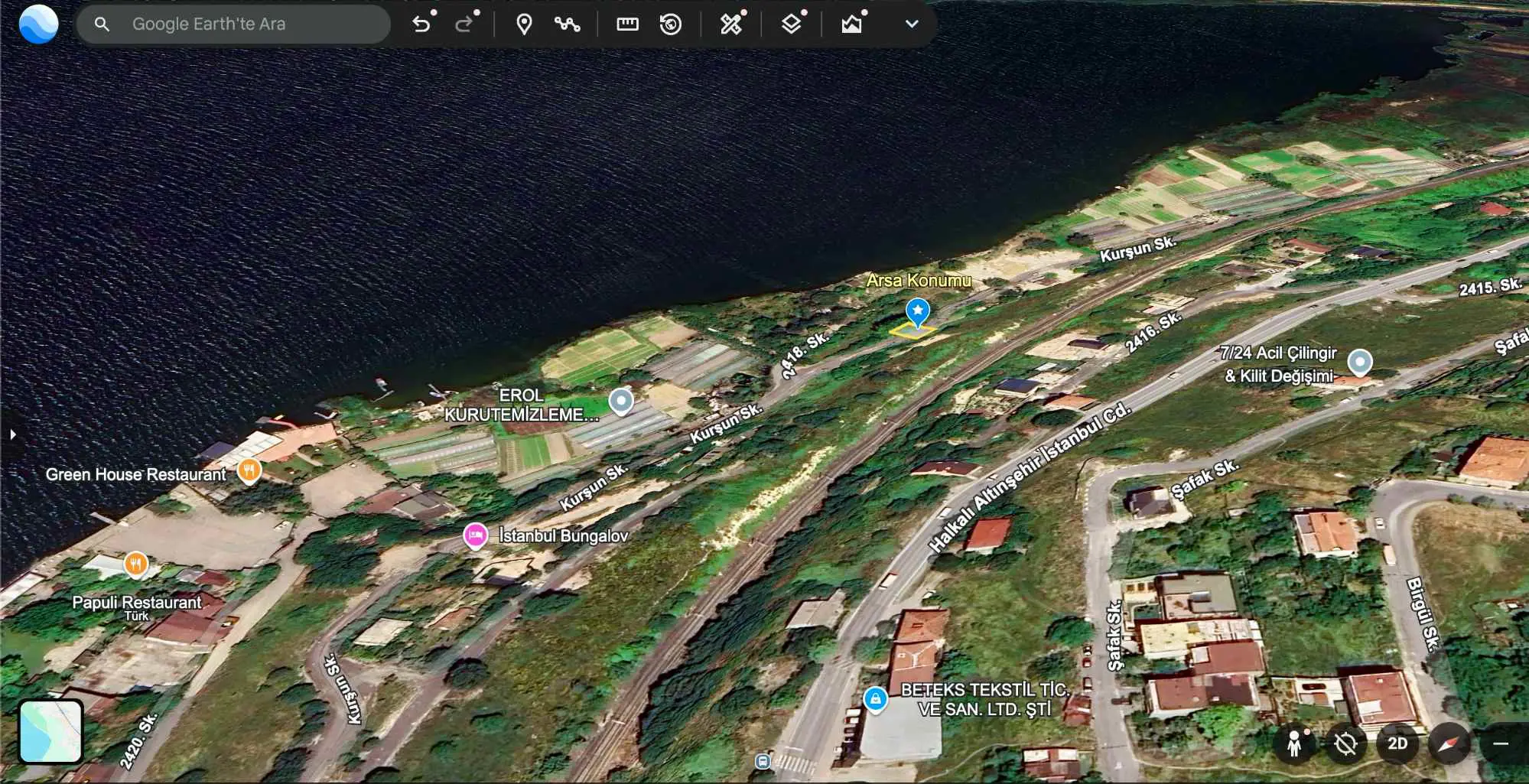Click the Green House Restaurant marker
The height and width of the screenshot is (784, 1529).
[x=249, y=471]
